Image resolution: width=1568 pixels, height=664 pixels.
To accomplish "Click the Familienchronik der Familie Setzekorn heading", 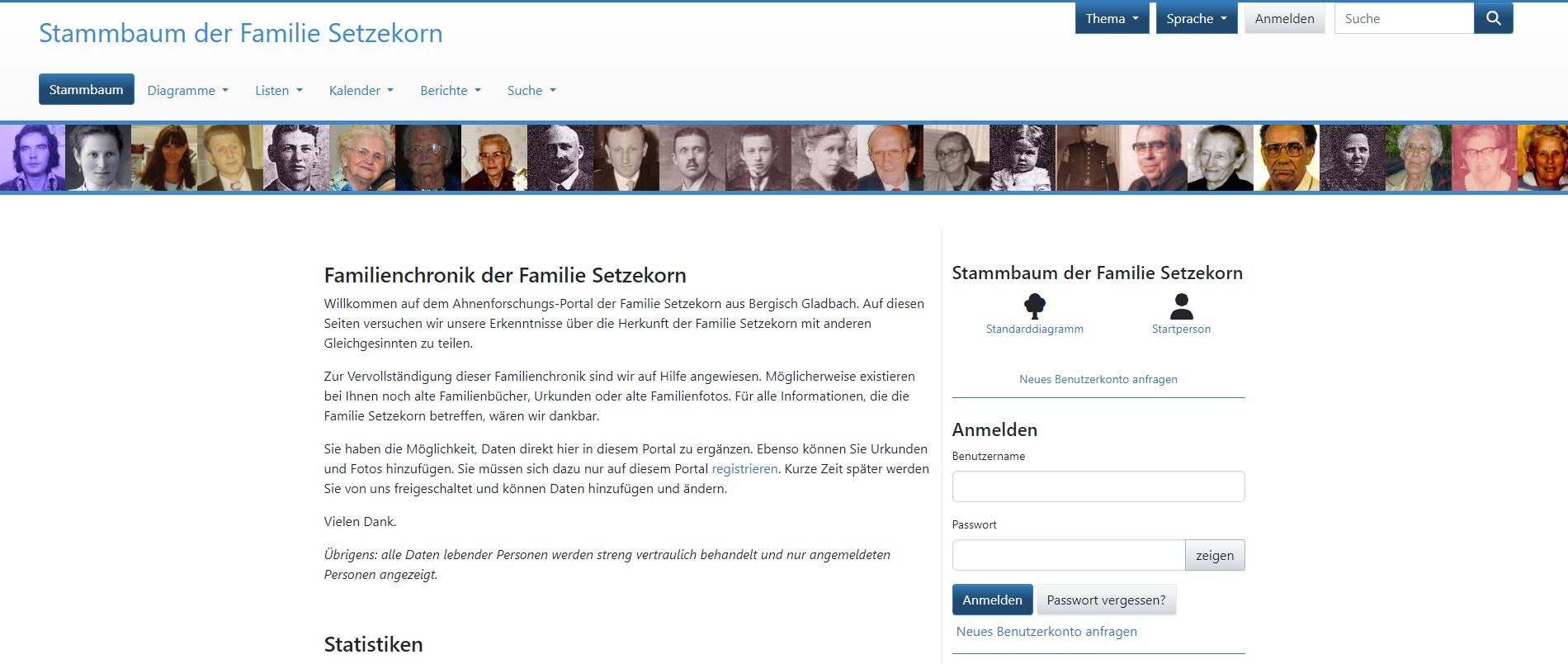I will (x=505, y=275).
